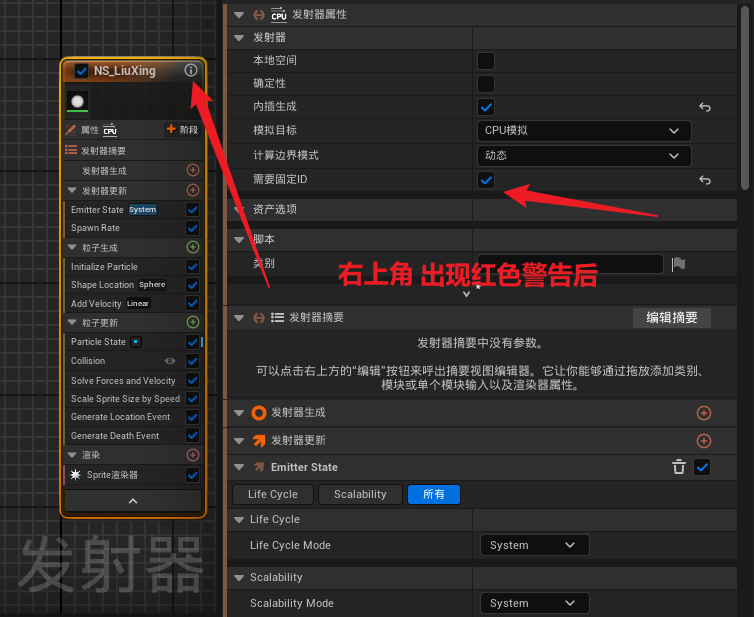Toggle 本地空间 checkbox
754x617 pixels.
point(486,61)
